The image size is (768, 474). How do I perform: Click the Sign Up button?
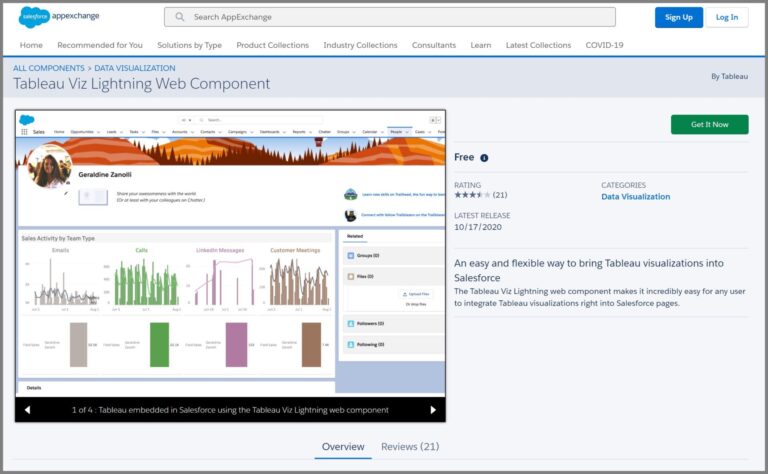pyautogui.click(x=678, y=17)
